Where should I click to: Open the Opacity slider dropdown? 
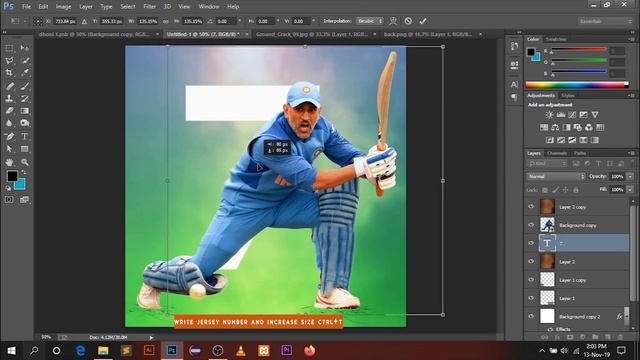tap(630, 176)
